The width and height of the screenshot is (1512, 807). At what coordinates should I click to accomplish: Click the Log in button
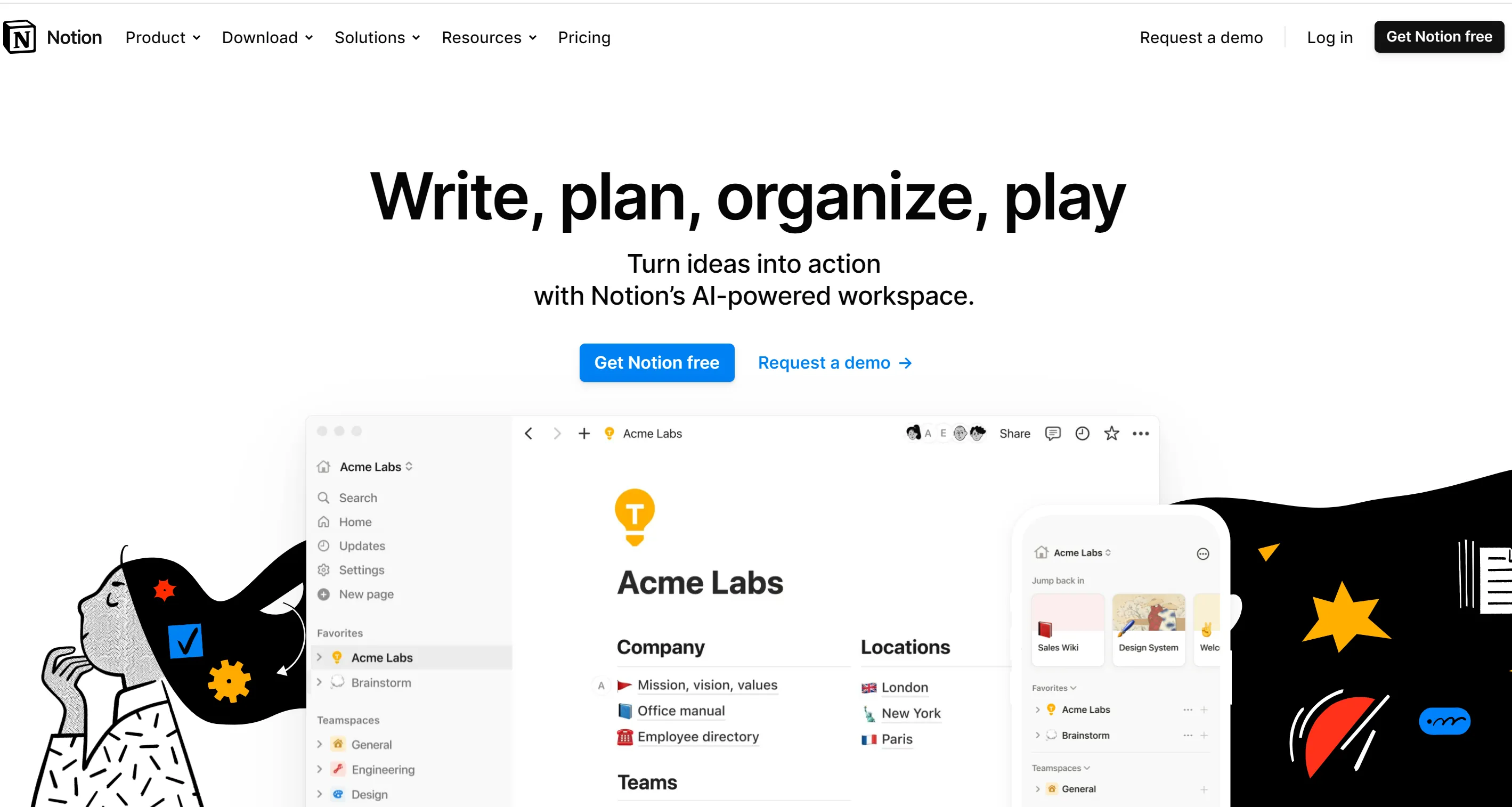[1329, 37]
